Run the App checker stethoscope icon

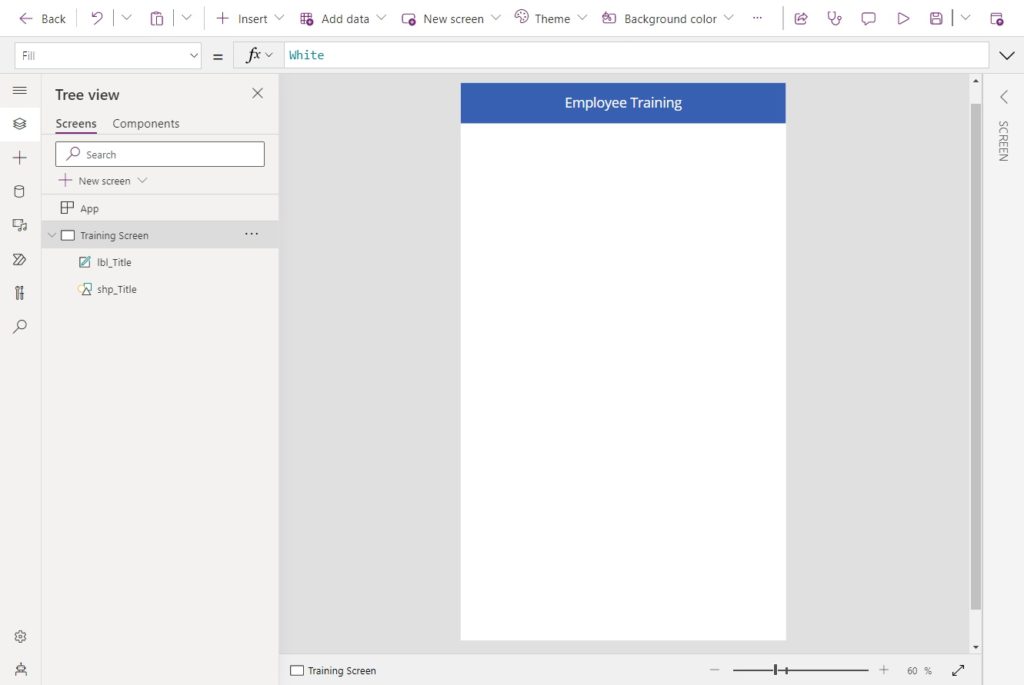click(x=835, y=18)
